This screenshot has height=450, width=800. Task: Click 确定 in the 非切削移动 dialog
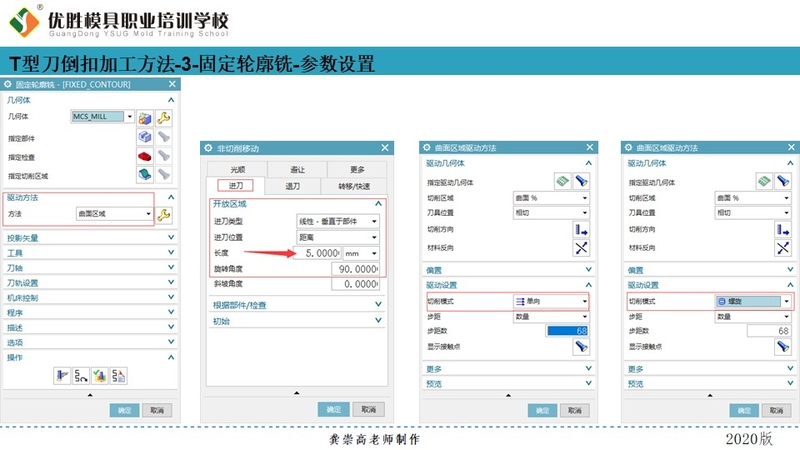click(332, 410)
